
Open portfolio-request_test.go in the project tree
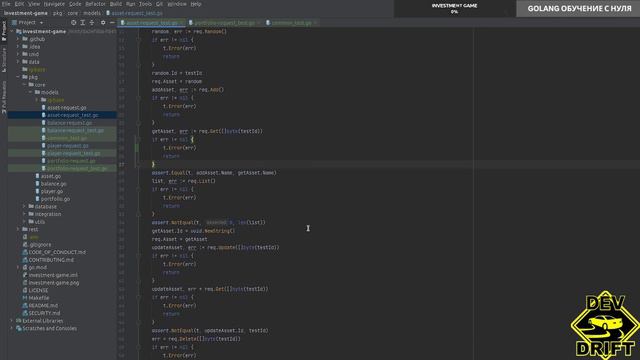pyautogui.click(x=77, y=169)
